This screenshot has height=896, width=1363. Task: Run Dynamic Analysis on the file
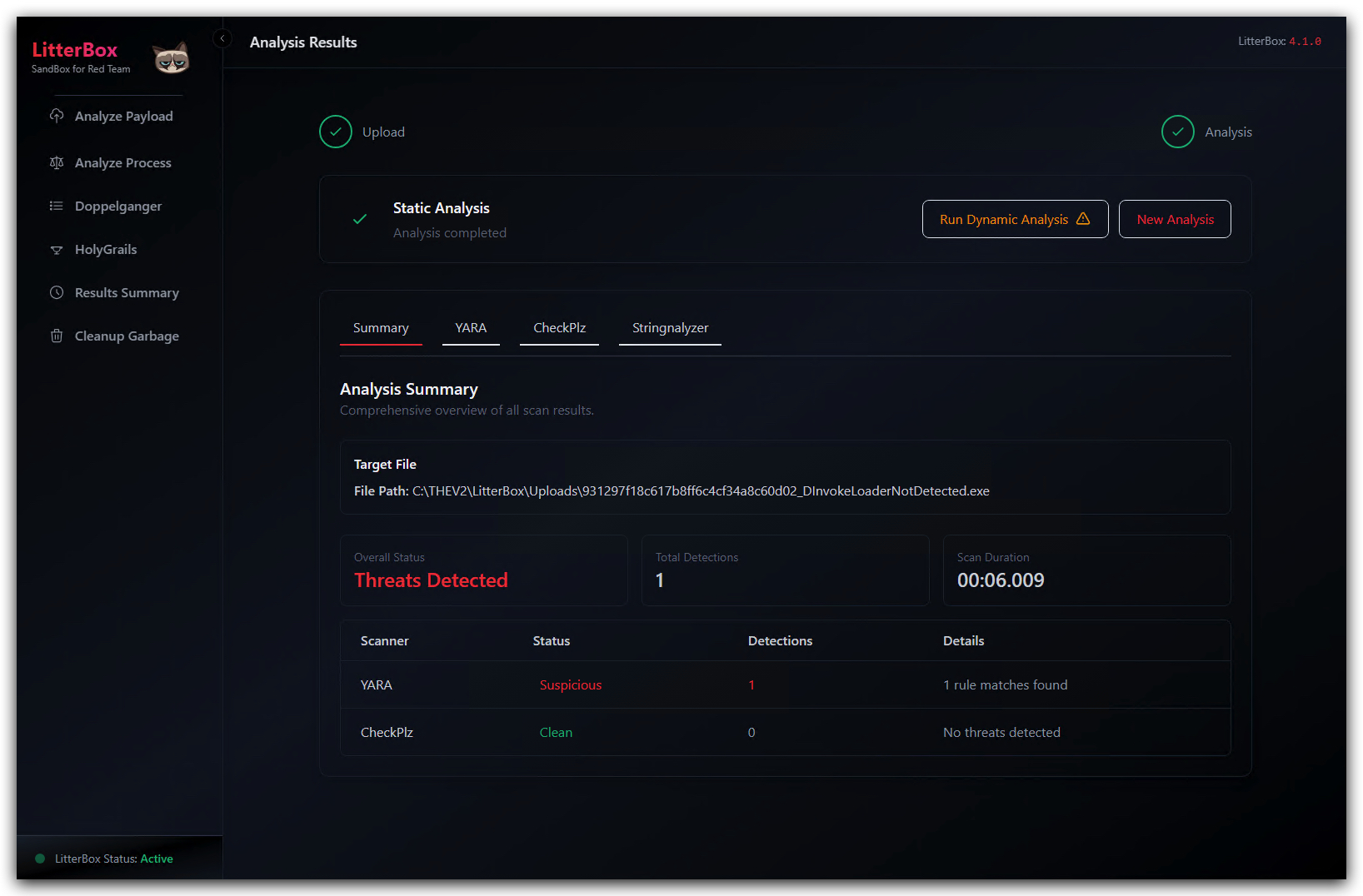tap(1015, 219)
